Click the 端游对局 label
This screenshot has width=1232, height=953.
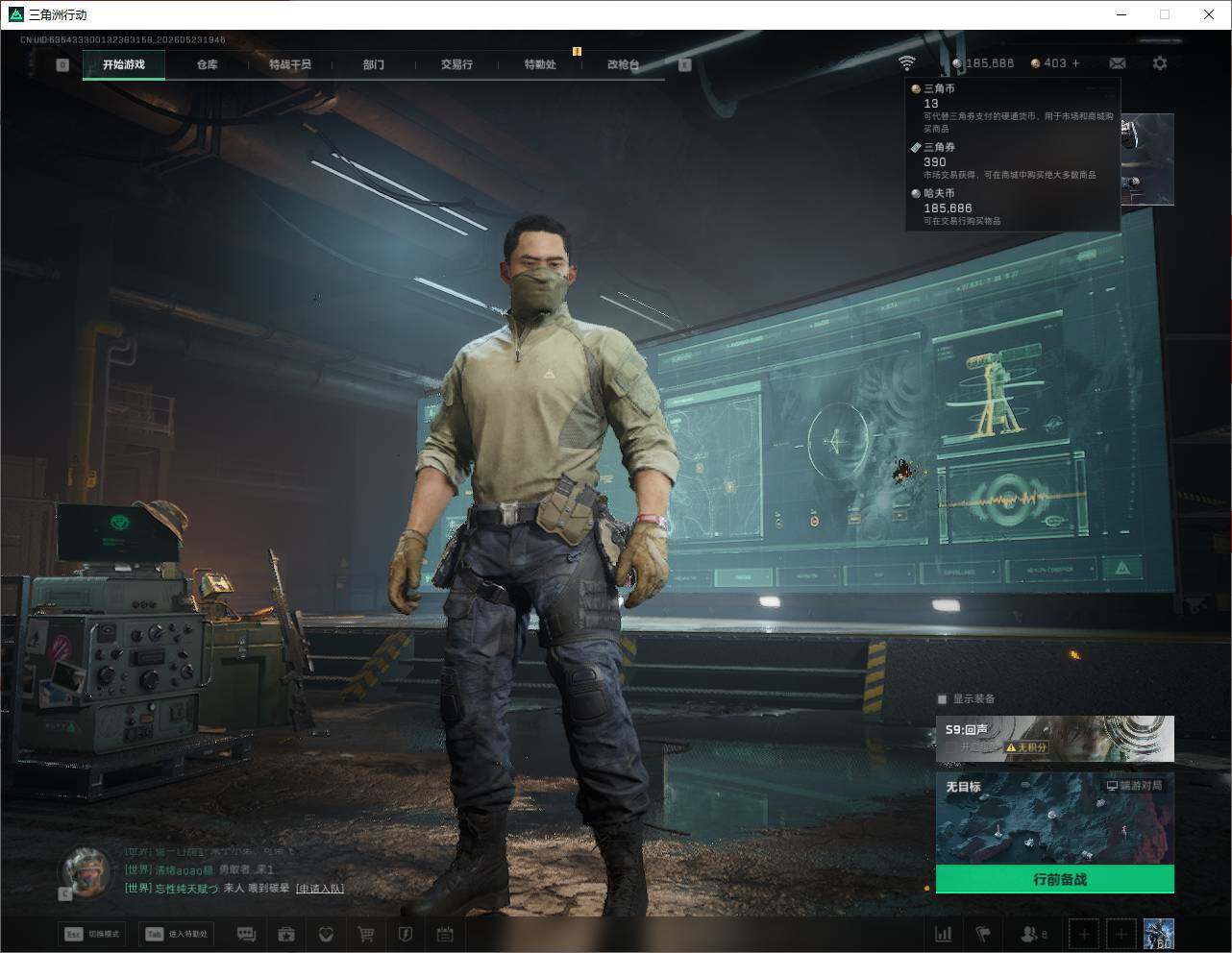pos(1134,786)
